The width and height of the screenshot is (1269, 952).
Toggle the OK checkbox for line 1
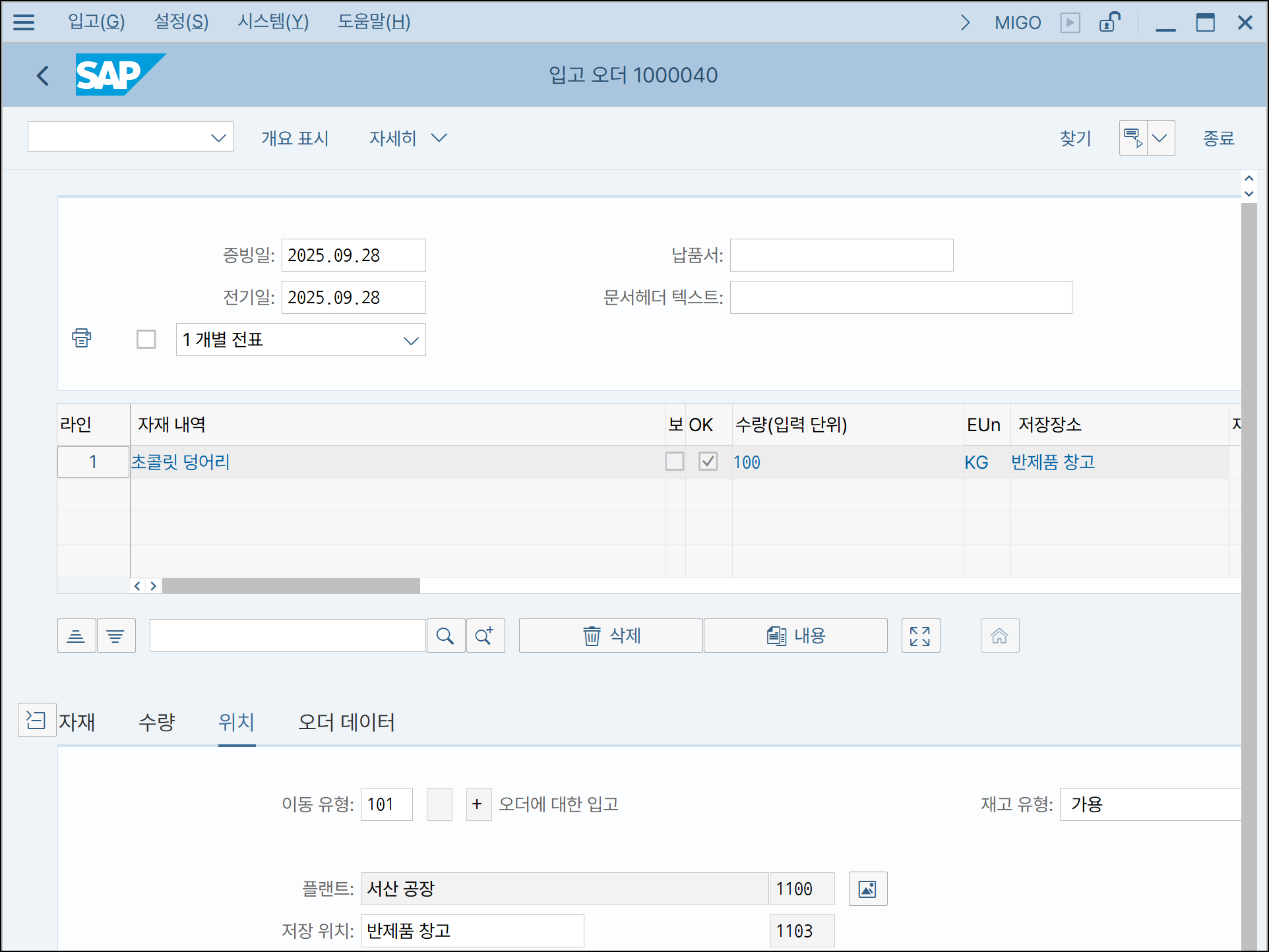(708, 461)
